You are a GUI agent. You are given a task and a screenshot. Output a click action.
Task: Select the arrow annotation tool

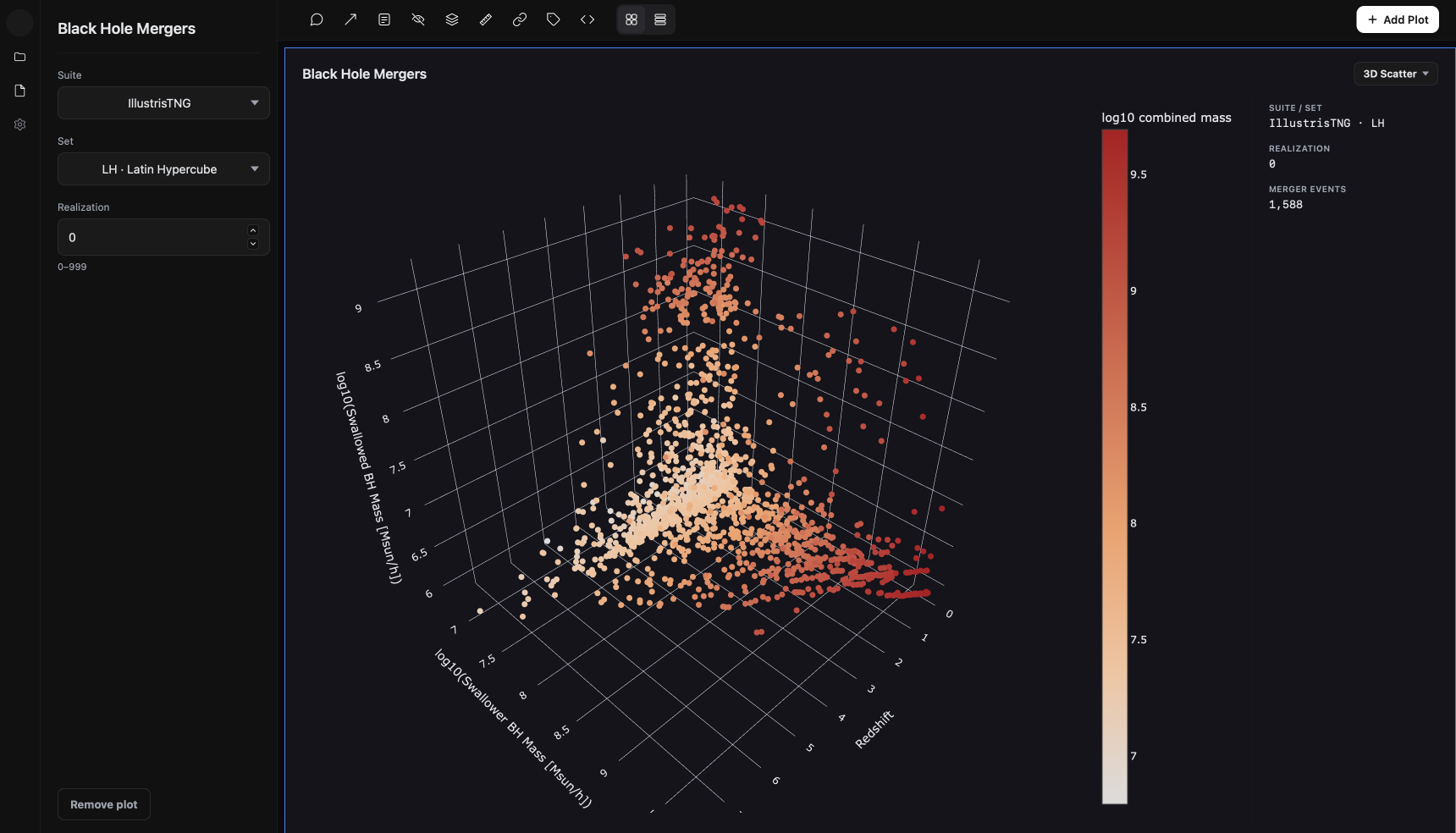point(350,19)
